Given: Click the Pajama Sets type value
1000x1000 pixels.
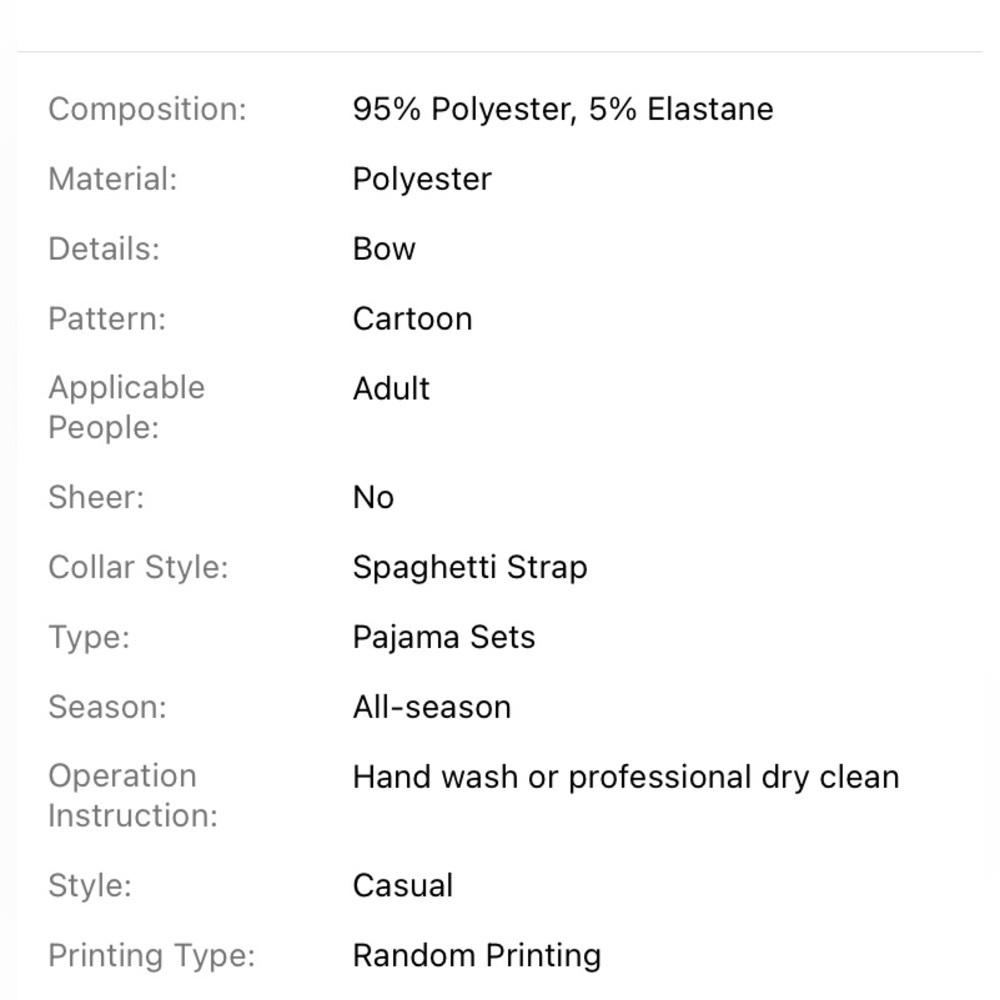Looking at the screenshot, I should point(444,638).
